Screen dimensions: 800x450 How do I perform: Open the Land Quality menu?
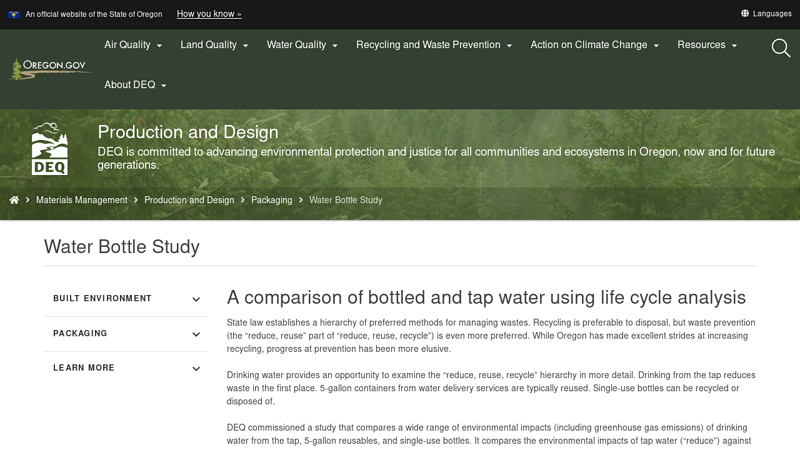pyautogui.click(x=214, y=45)
